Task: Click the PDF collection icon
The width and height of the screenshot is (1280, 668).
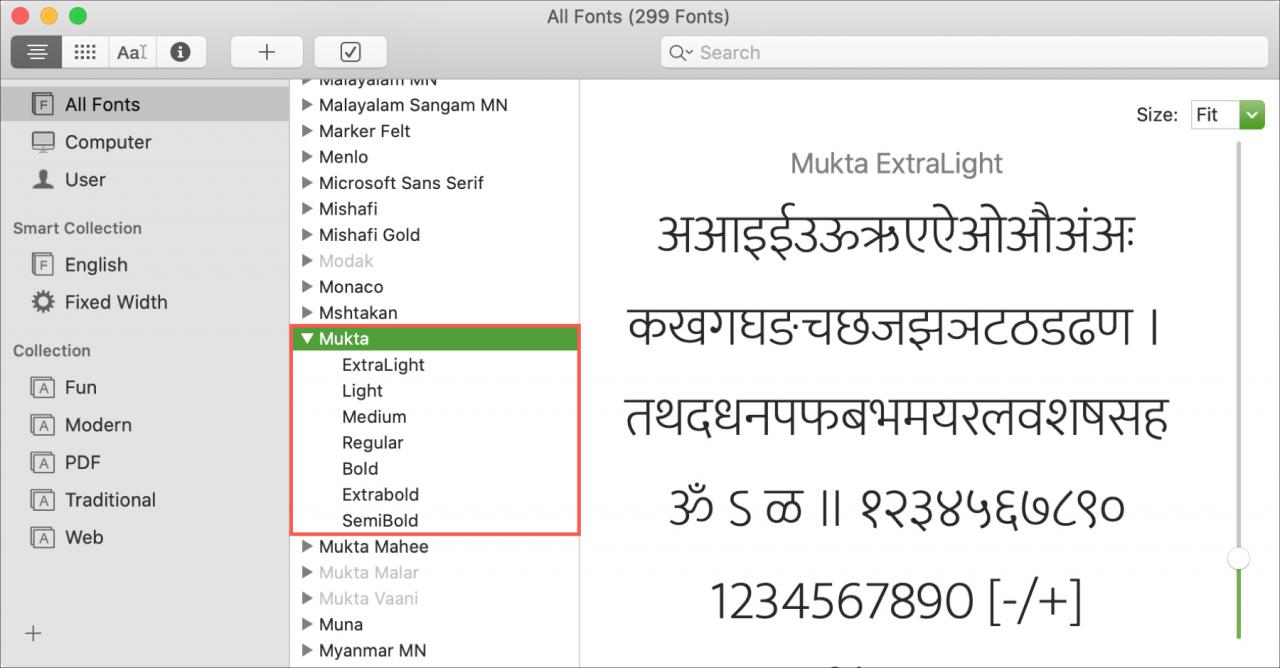Action: (43, 463)
